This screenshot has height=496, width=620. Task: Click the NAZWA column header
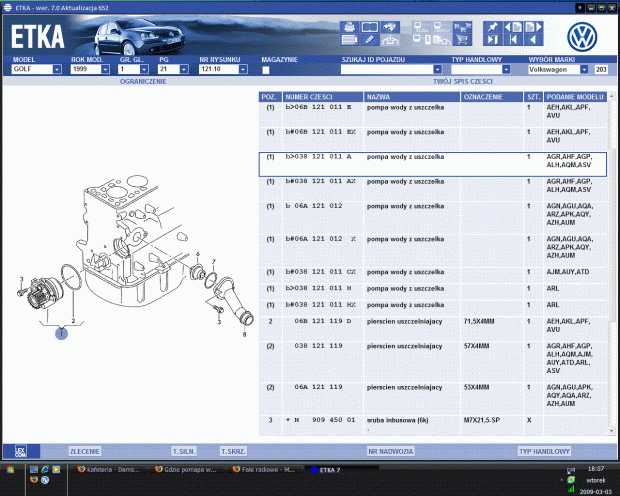[412, 97]
